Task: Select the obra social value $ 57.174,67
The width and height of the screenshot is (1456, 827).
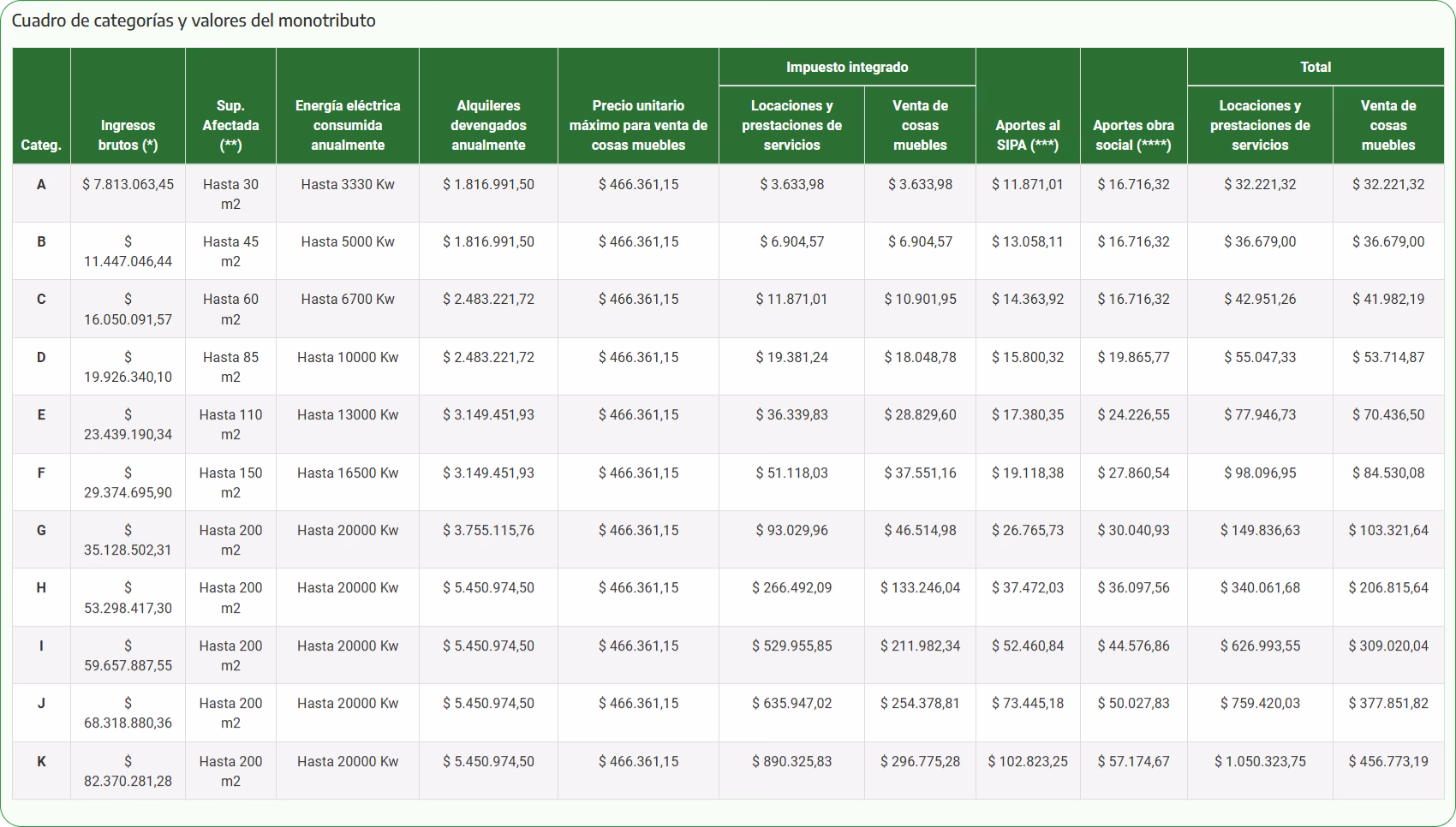Action: point(1133,761)
